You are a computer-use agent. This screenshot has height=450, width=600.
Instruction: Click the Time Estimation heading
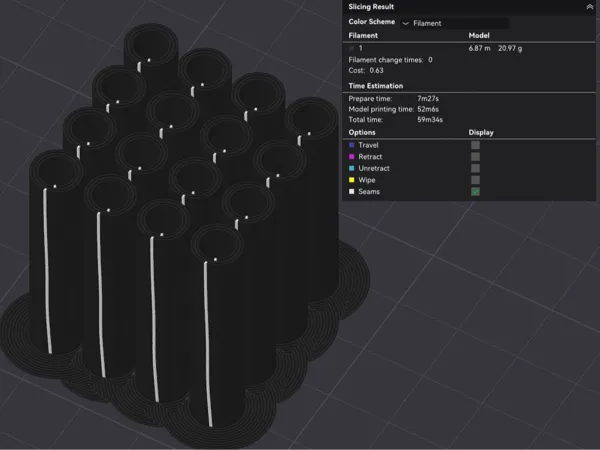(x=376, y=86)
